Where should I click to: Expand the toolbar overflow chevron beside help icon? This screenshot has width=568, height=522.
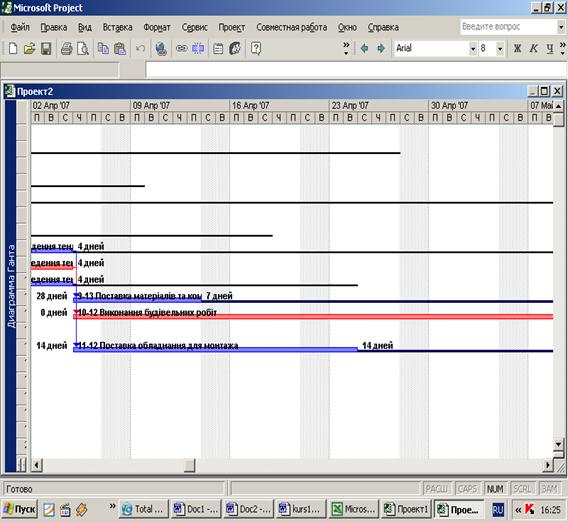(346, 48)
